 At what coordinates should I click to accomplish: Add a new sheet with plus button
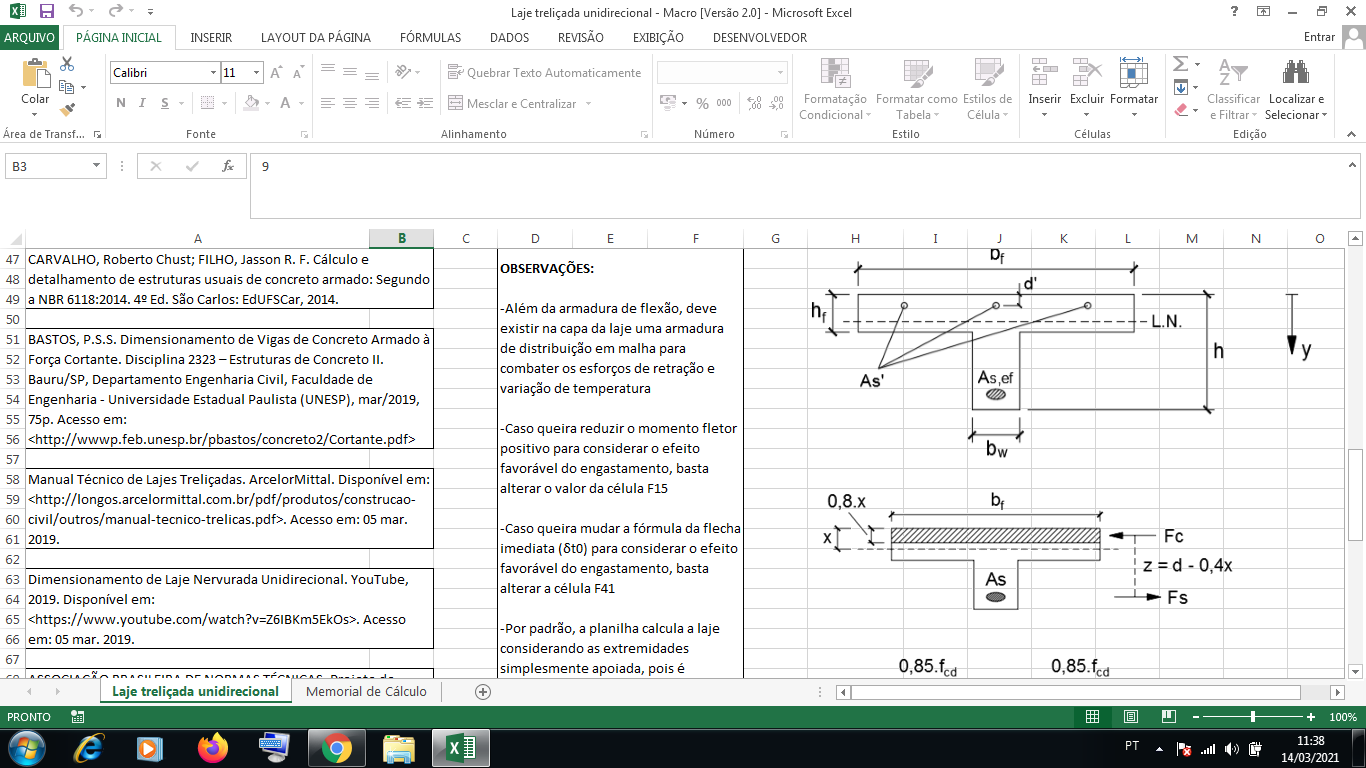pos(483,691)
